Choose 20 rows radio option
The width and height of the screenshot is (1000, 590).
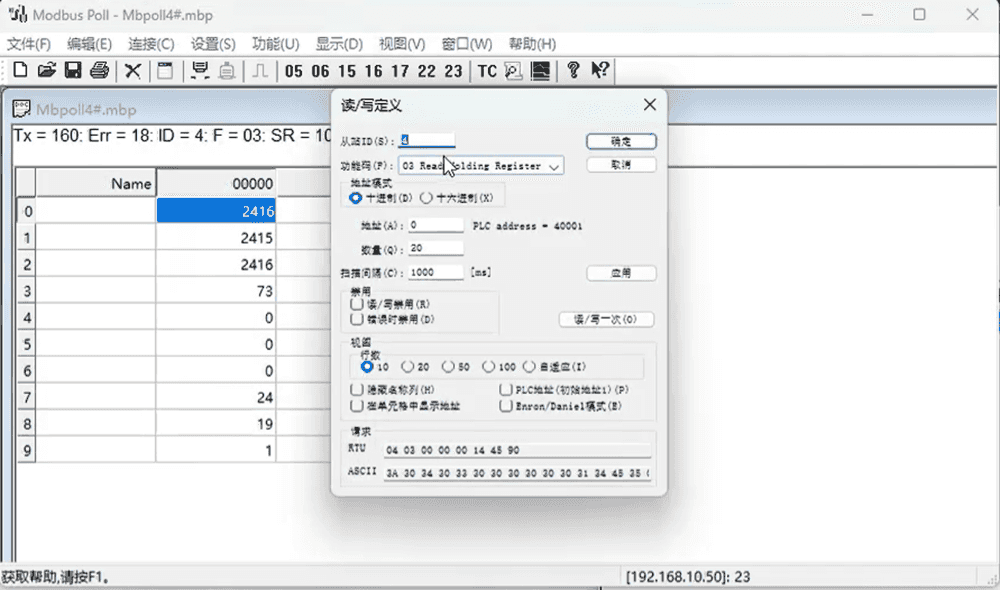coord(408,367)
